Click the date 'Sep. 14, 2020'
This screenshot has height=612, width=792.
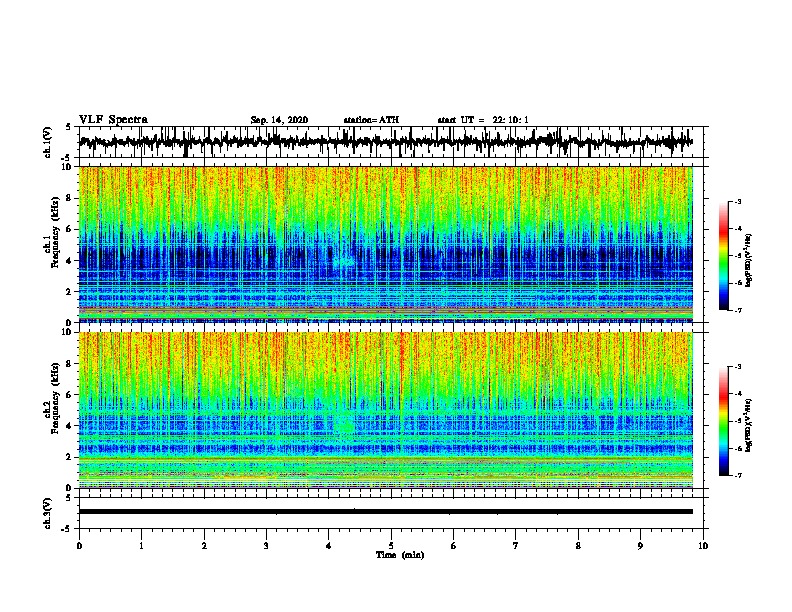pyautogui.click(x=279, y=120)
